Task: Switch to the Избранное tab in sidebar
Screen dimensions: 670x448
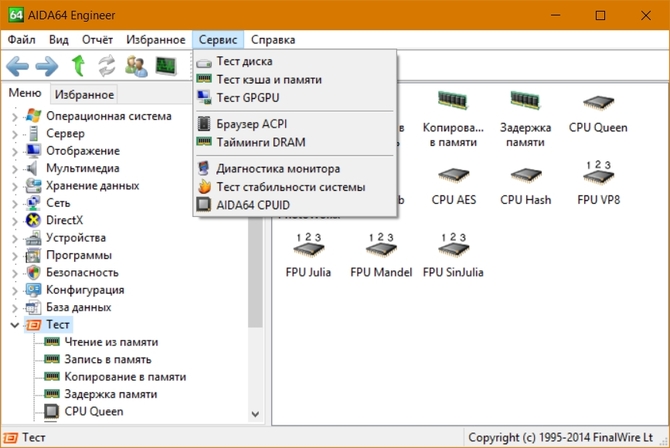Action: (84, 94)
